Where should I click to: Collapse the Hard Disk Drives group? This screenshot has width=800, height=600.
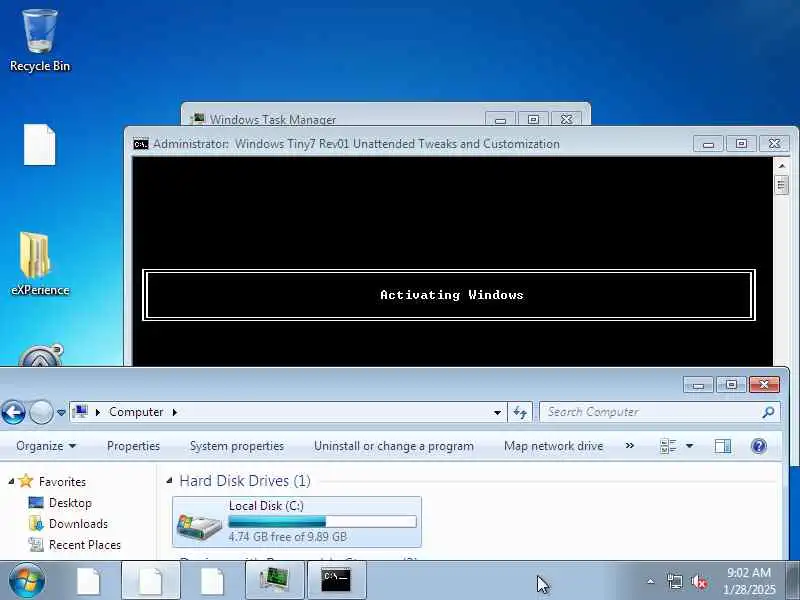169,481
